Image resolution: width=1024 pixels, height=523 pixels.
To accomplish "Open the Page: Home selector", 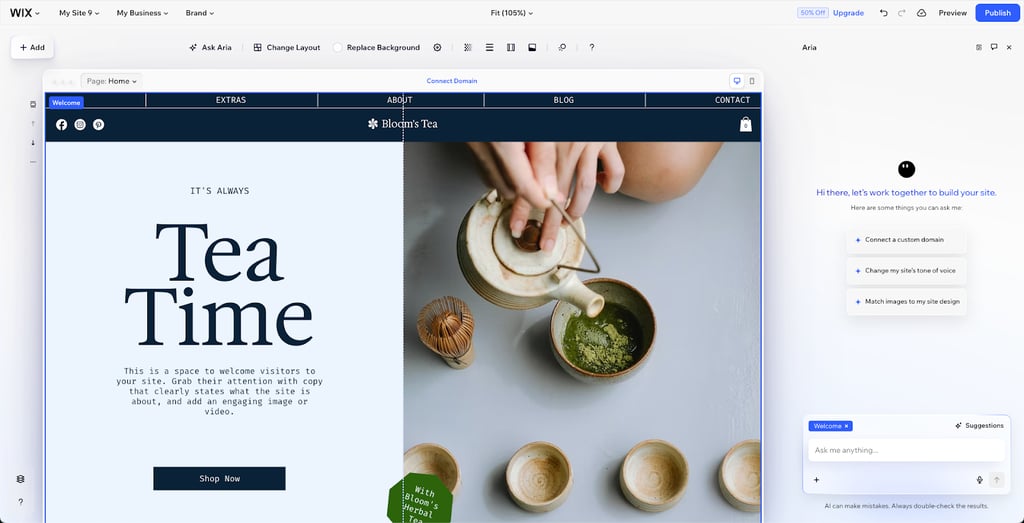I will (112, 81).
